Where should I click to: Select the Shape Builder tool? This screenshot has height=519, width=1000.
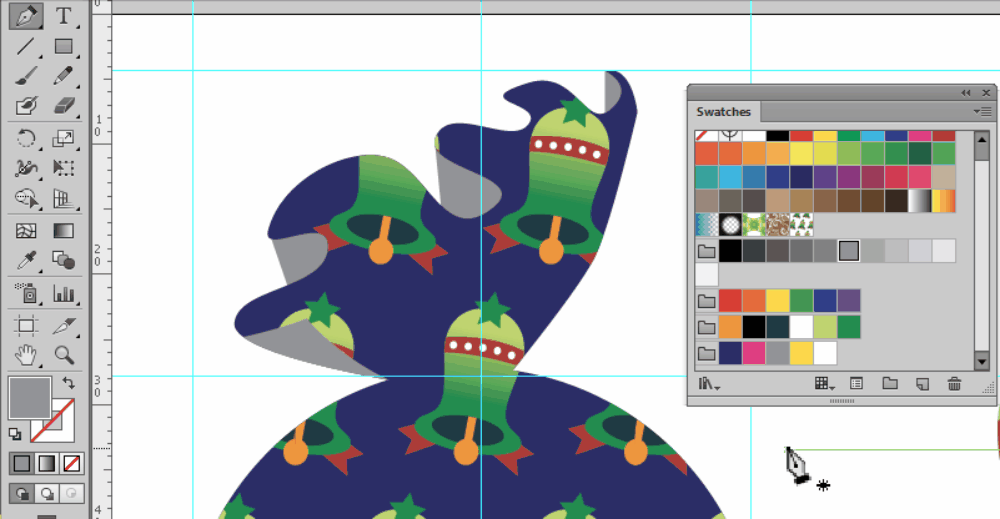click(x=26, y=198)
